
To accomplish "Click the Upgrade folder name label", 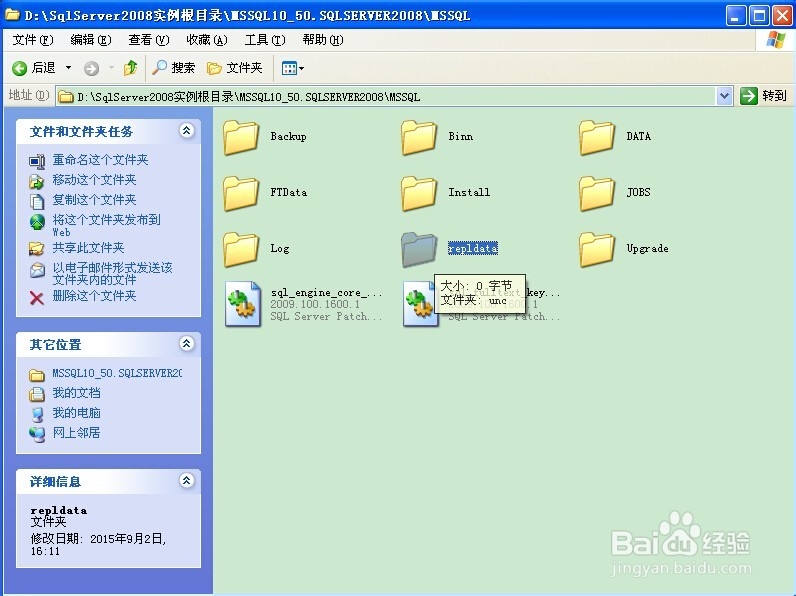I will tap(647, 249).
